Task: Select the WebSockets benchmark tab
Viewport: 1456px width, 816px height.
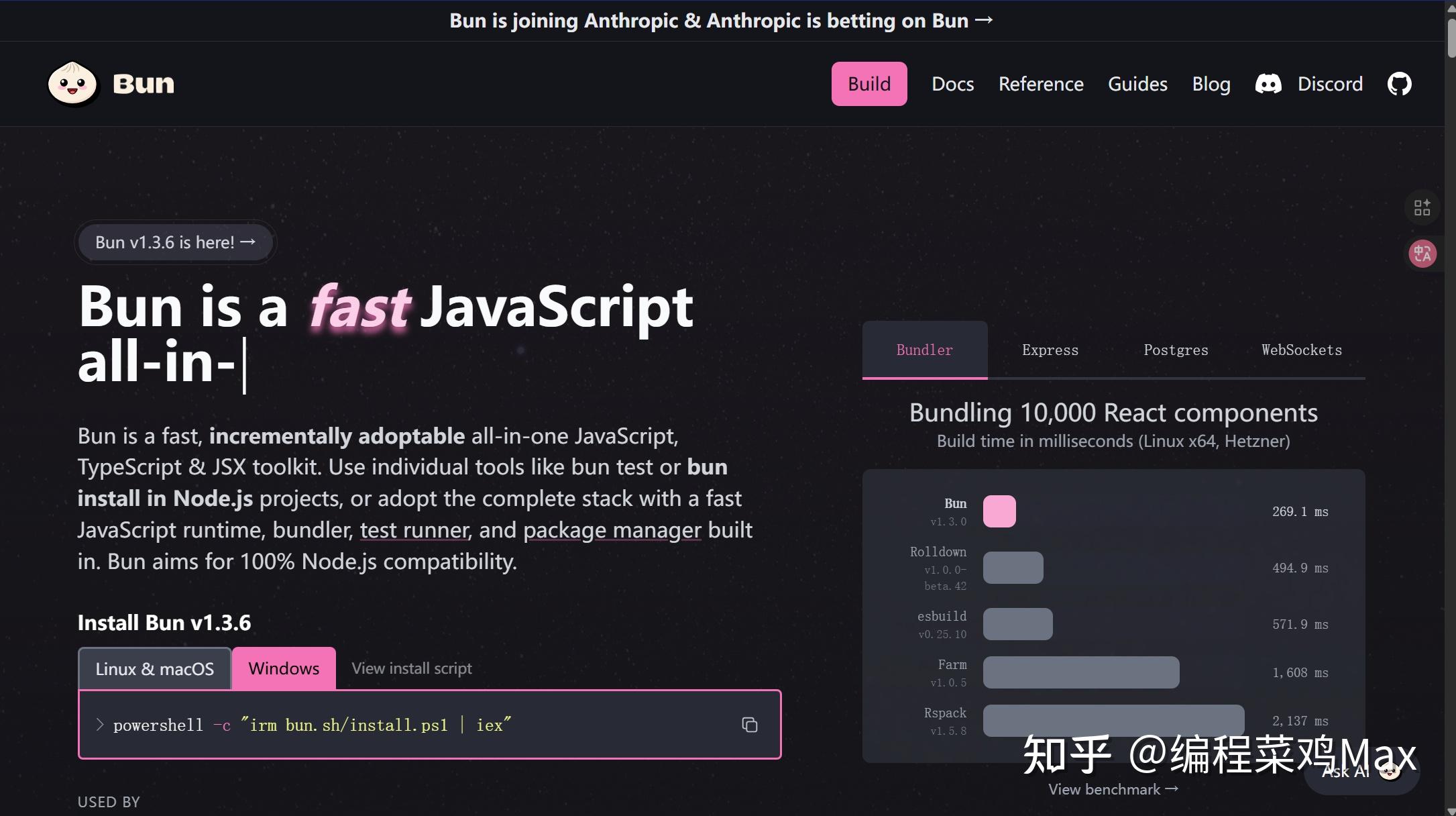Action: click(x=1300, y=350)
